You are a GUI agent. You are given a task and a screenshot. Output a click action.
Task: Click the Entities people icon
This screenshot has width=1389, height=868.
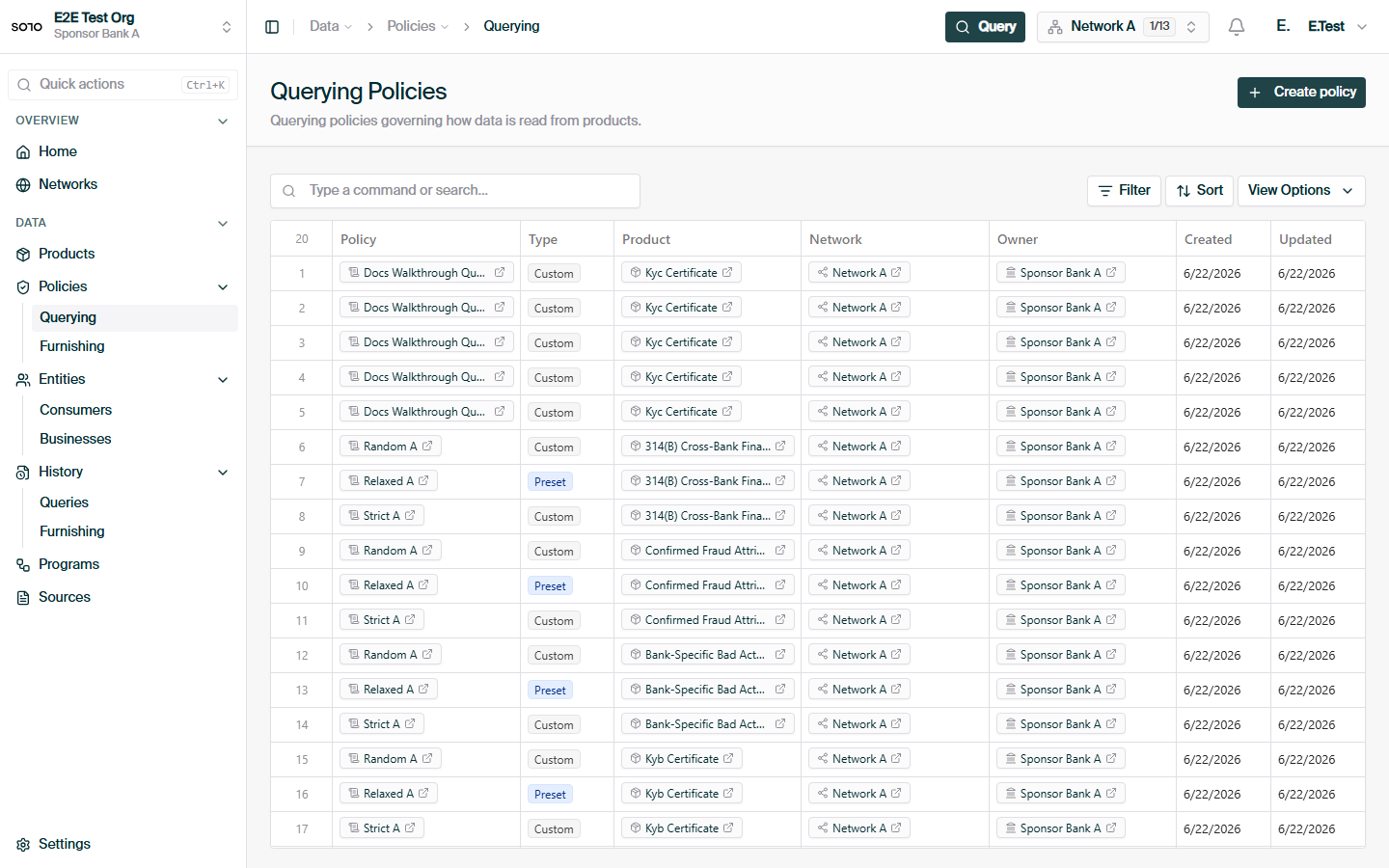pyautogui.click(x=23, y=380)
